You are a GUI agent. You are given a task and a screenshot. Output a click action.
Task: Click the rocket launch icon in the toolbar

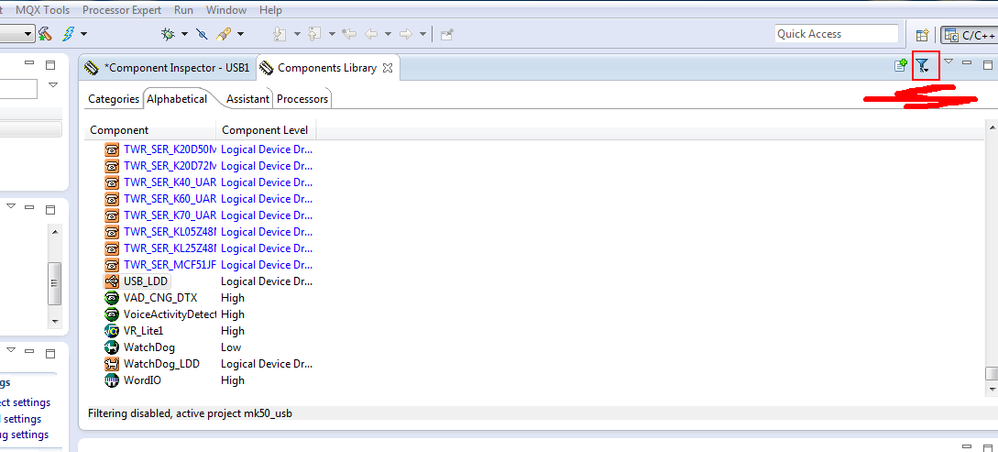click(223, 34)
